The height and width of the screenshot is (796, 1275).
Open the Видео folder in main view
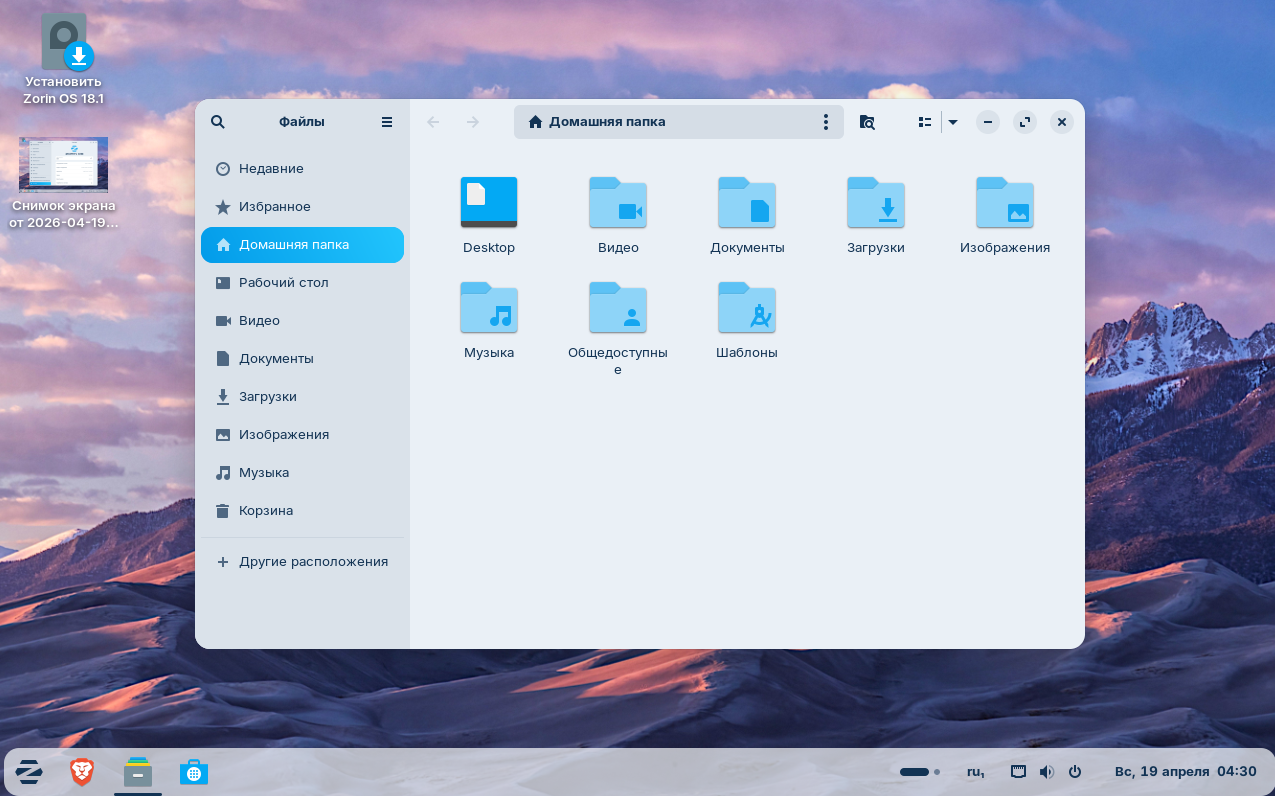point(618,204)
